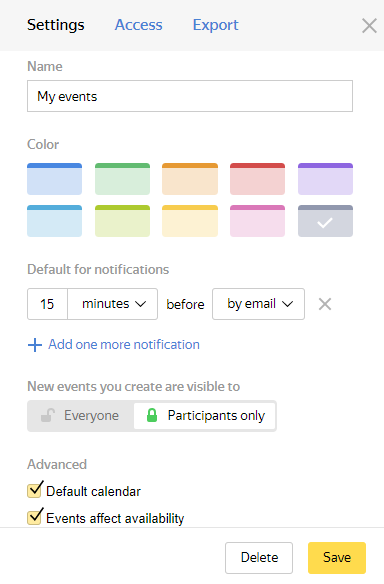Click the Delete button
The width and height of the screenshot is (384, 584).
[259, 558]
